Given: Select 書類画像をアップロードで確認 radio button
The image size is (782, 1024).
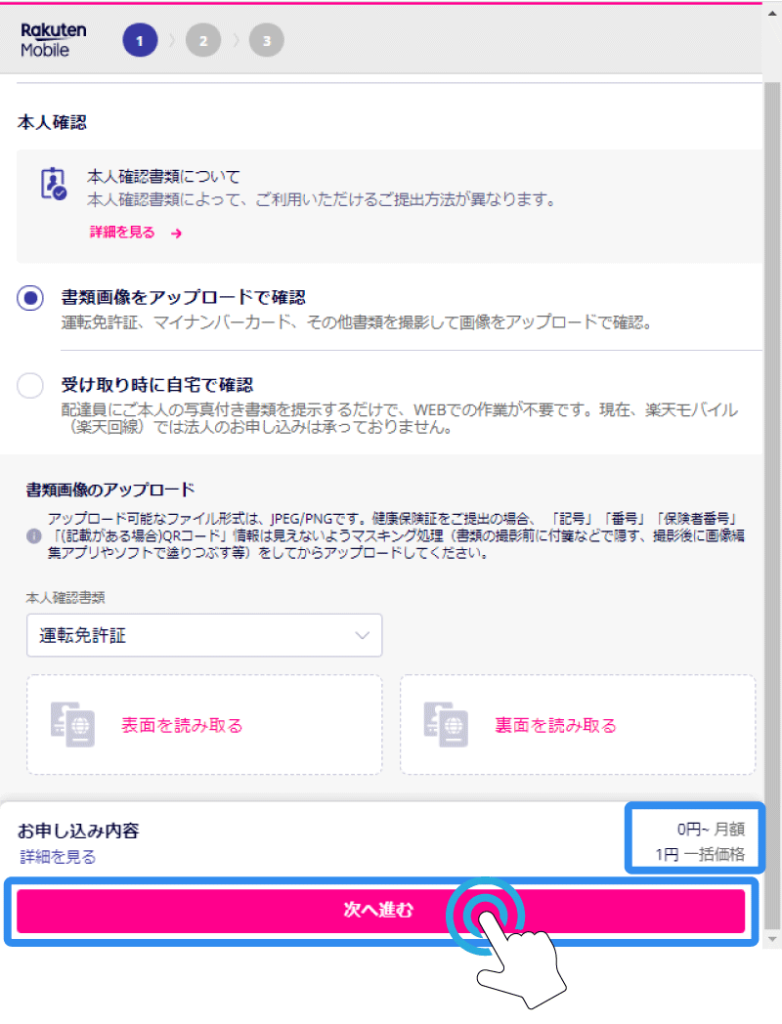Looking at the screenshot, I should click(x=30, y=298).
